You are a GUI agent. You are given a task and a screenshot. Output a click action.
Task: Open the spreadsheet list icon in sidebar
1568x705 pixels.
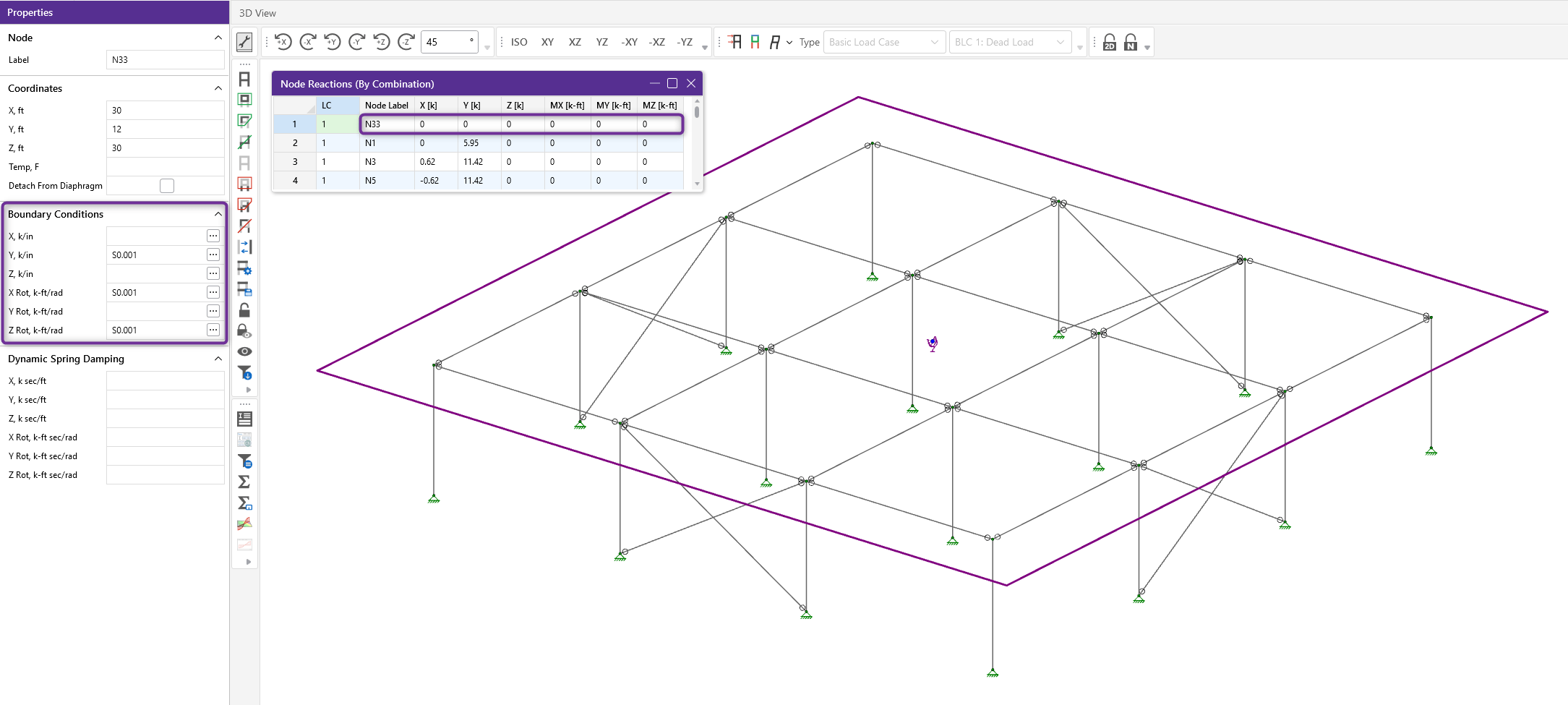coord(244,419)
